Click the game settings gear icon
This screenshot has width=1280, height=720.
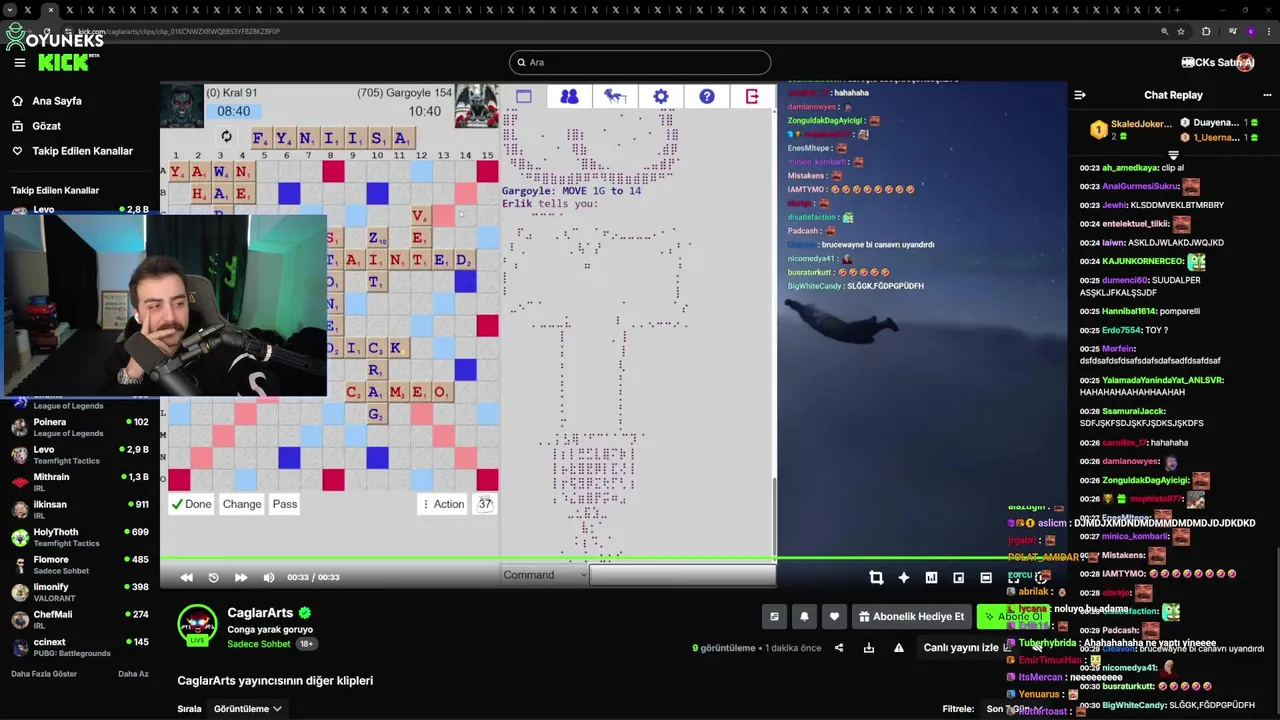[661, 96]
